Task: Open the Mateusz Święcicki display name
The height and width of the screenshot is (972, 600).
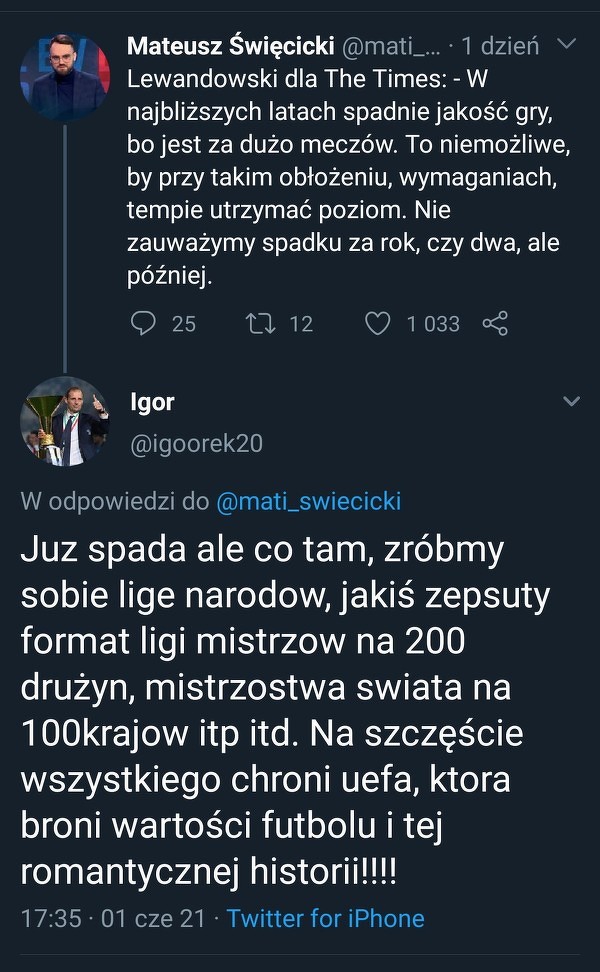Action: pos(231,46)
